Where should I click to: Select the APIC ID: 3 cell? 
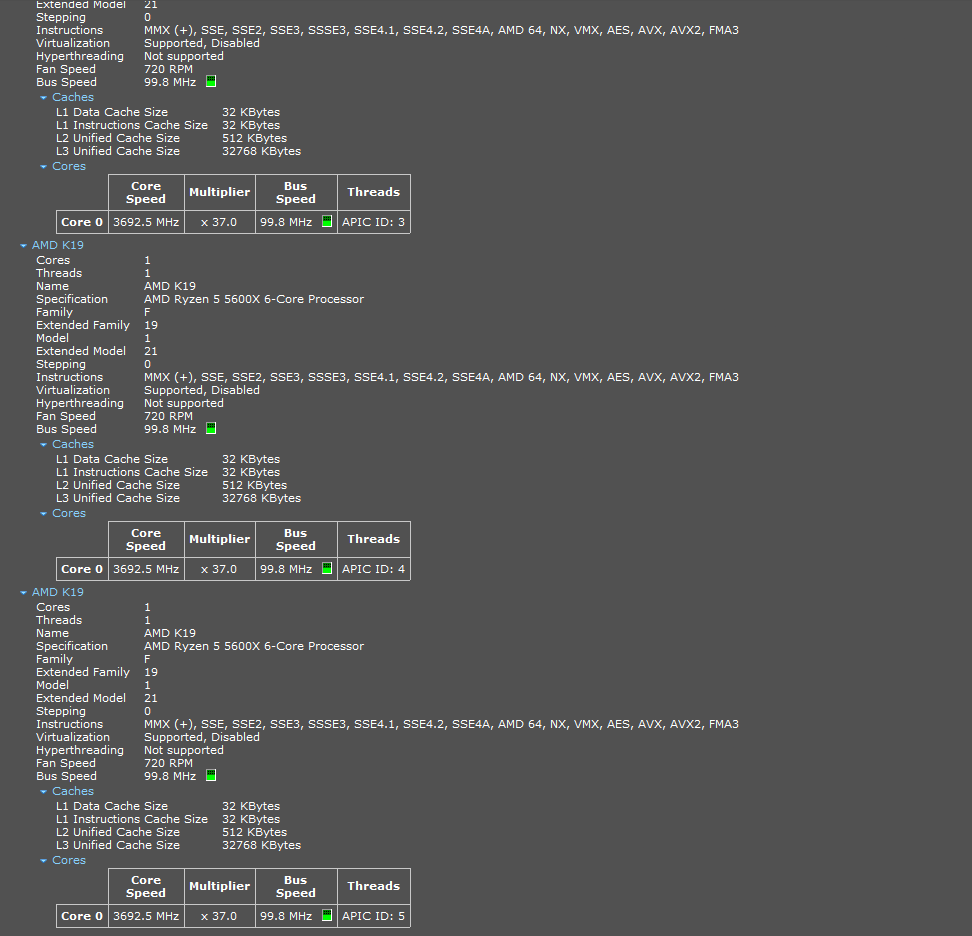point(374,222)
